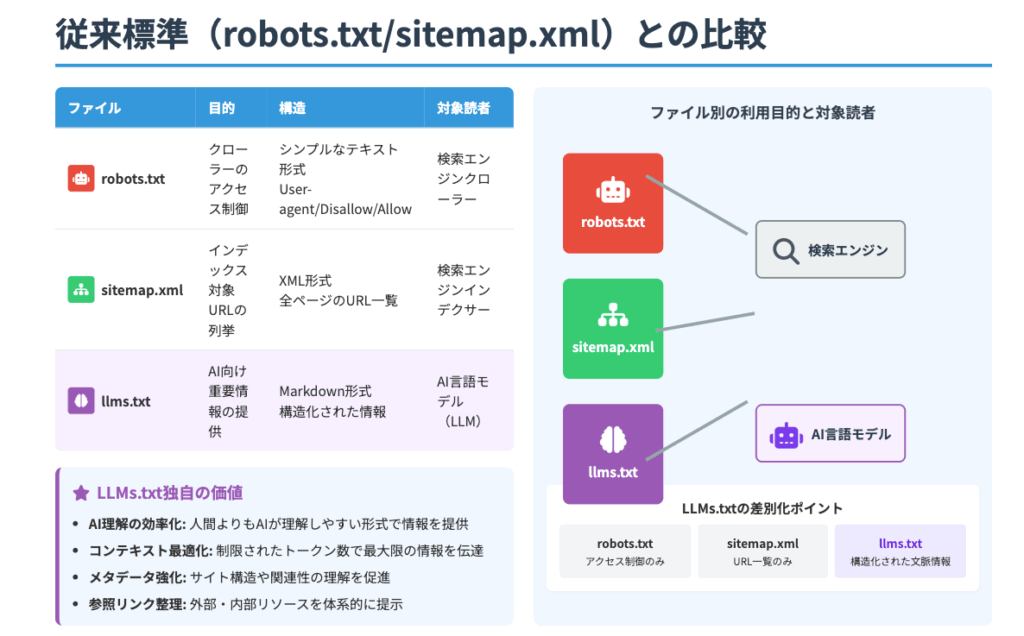Open the red robots.txt card in the diagram
1024x636 pixels.
tap(613, 203)
